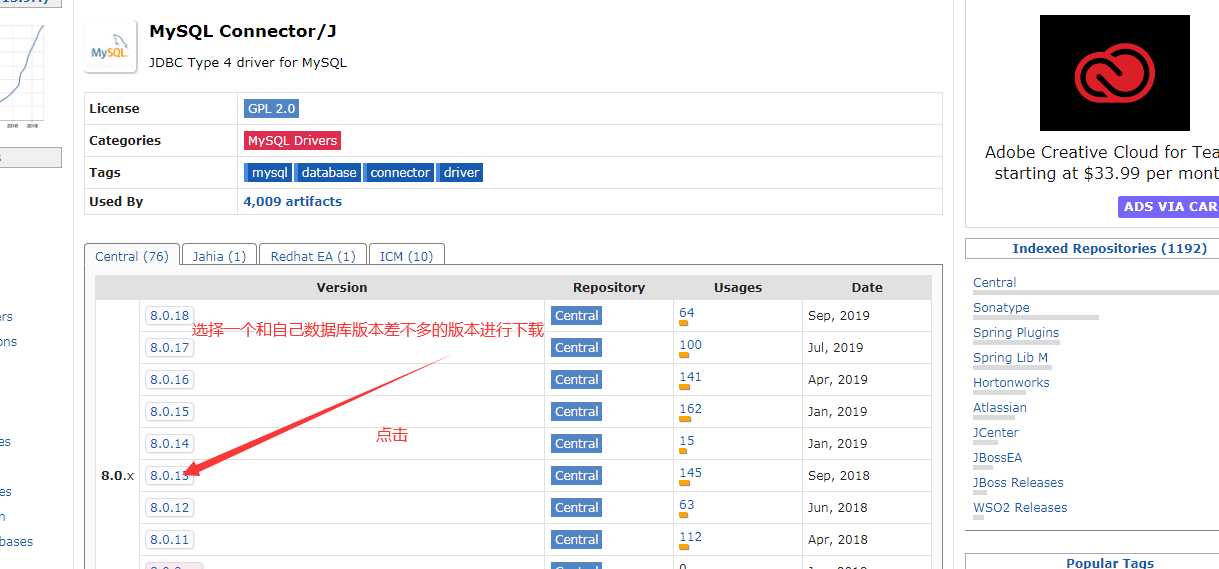This screenshot has height=569, width=1219.
Task: Open the Central indexed repository link
Action: tap(994, 282)
